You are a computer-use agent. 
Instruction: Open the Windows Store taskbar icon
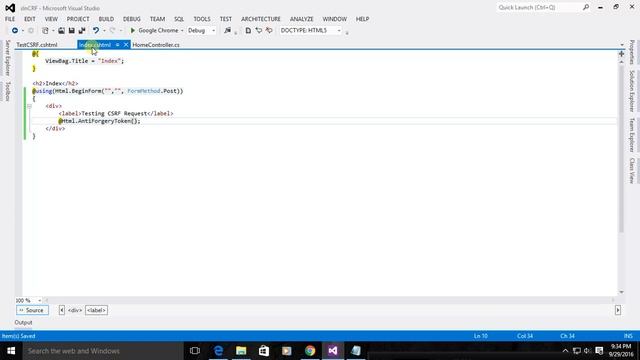click(264, 351)
